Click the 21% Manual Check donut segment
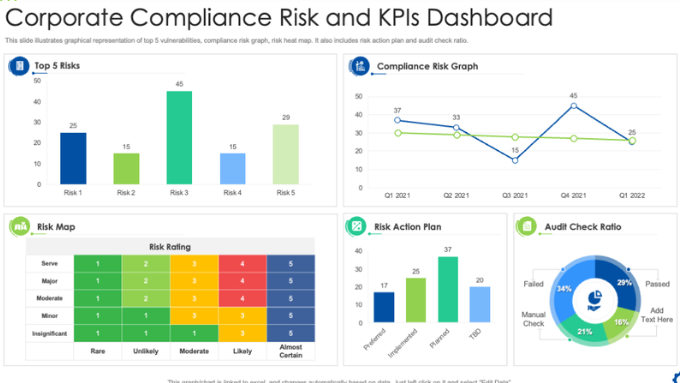The width and height of the screenshot is (680, 383). [585, 331]
